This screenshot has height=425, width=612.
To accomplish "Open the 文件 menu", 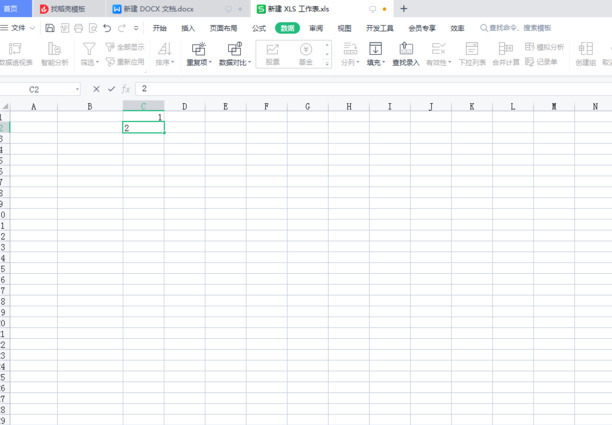I will click(x=18, y=28).
